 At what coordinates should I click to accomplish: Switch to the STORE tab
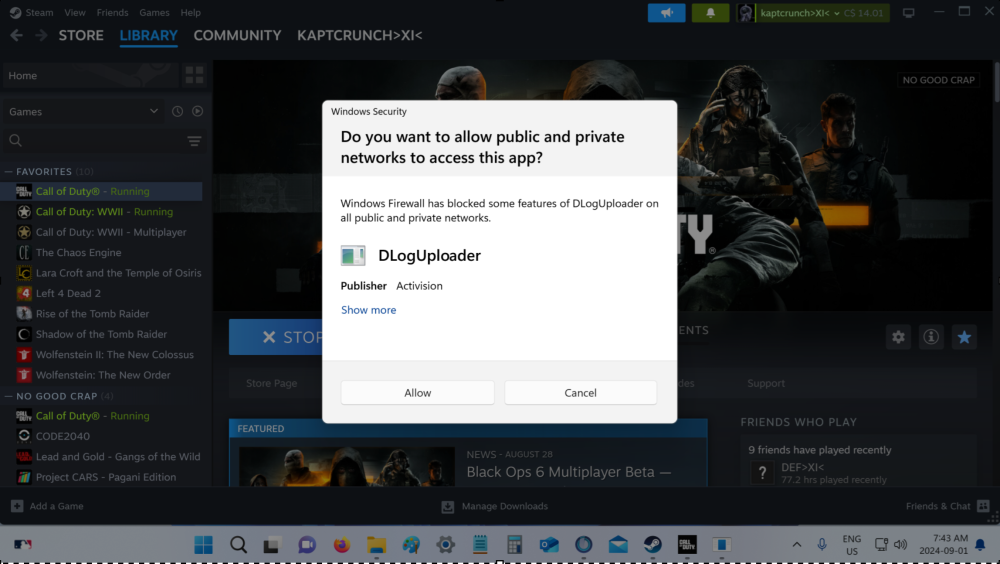(x=81, y=35)
